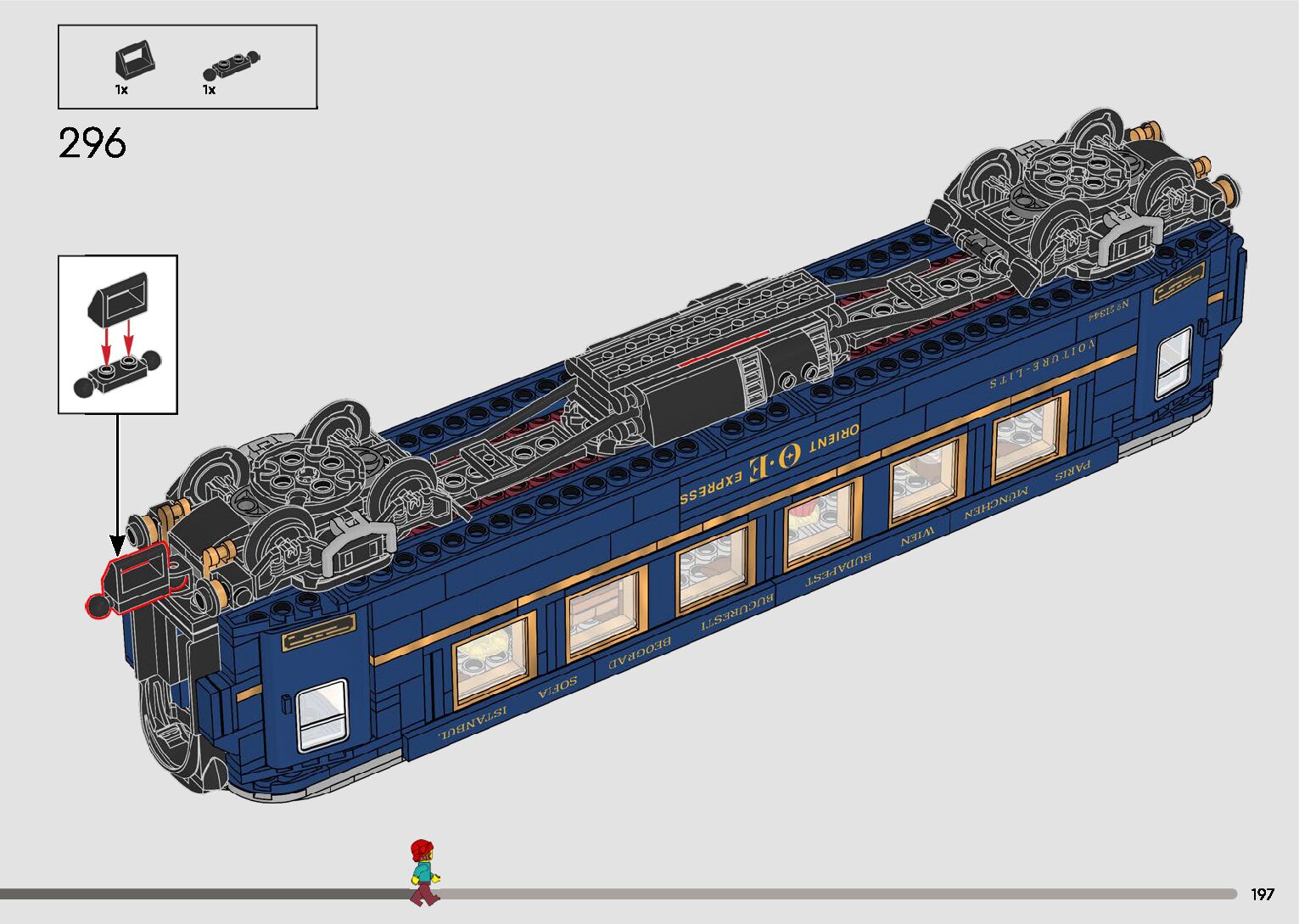Click the white door window near PARIS
This screenshot has height=924, width=1299.
[x=1173, y=361]
